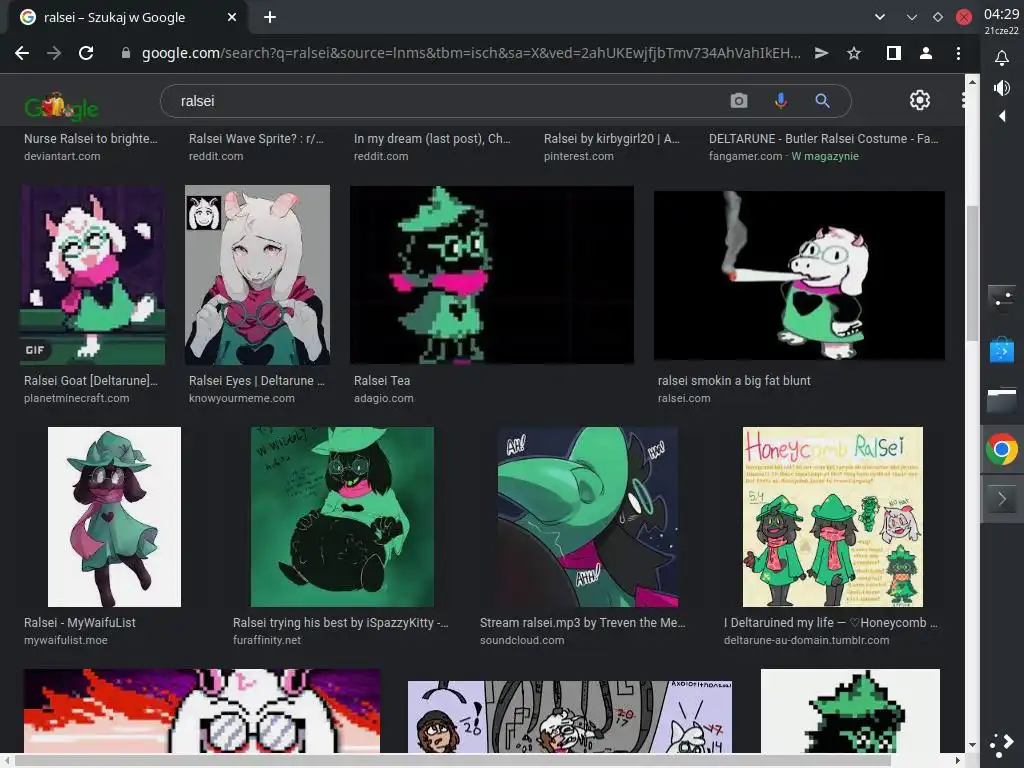Open Ralsei by kirbygirl20 pinterest link

[x=612, y=138]
